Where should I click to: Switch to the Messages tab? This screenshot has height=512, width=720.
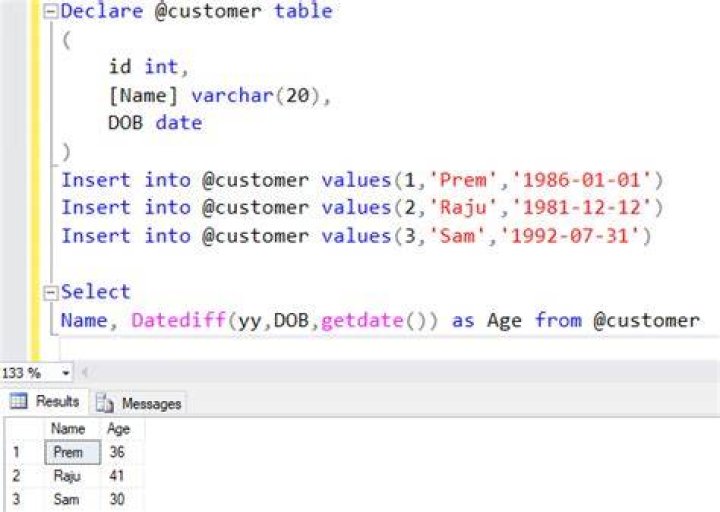tap(139, 403)
